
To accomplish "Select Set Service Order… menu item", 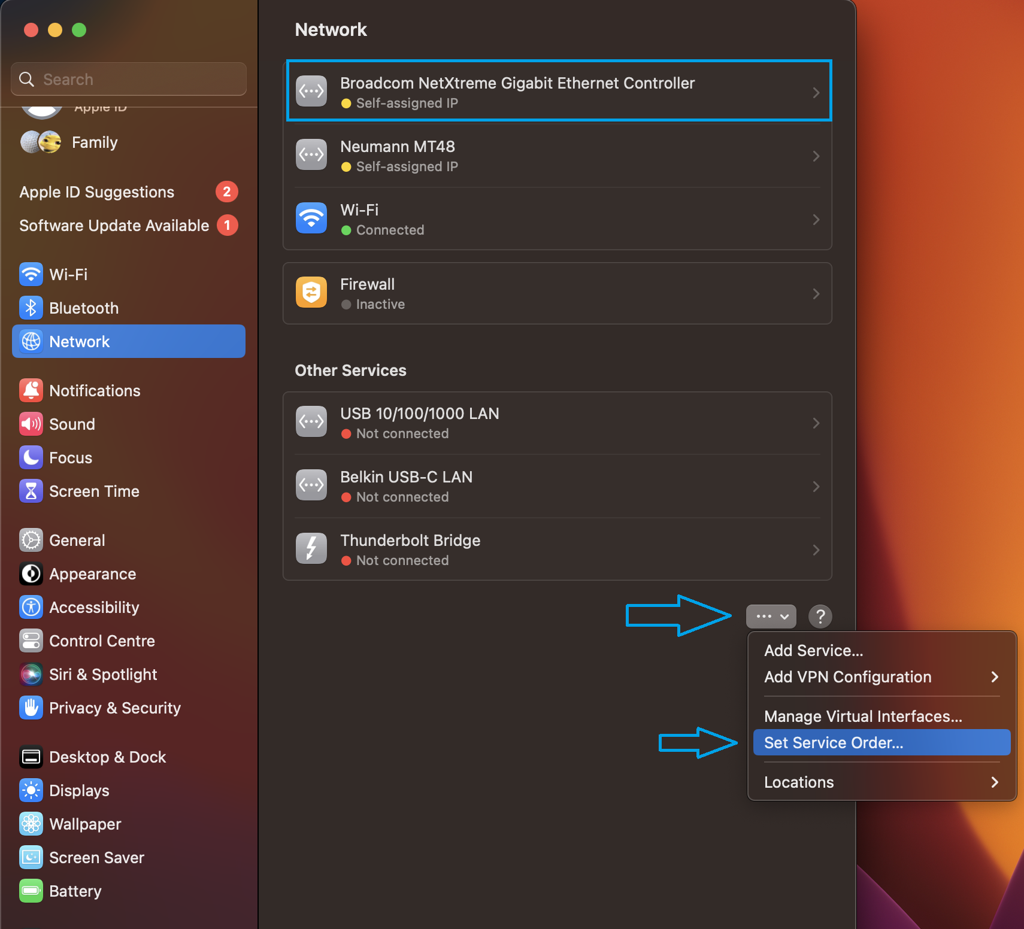I will click(x=882, y=742).
